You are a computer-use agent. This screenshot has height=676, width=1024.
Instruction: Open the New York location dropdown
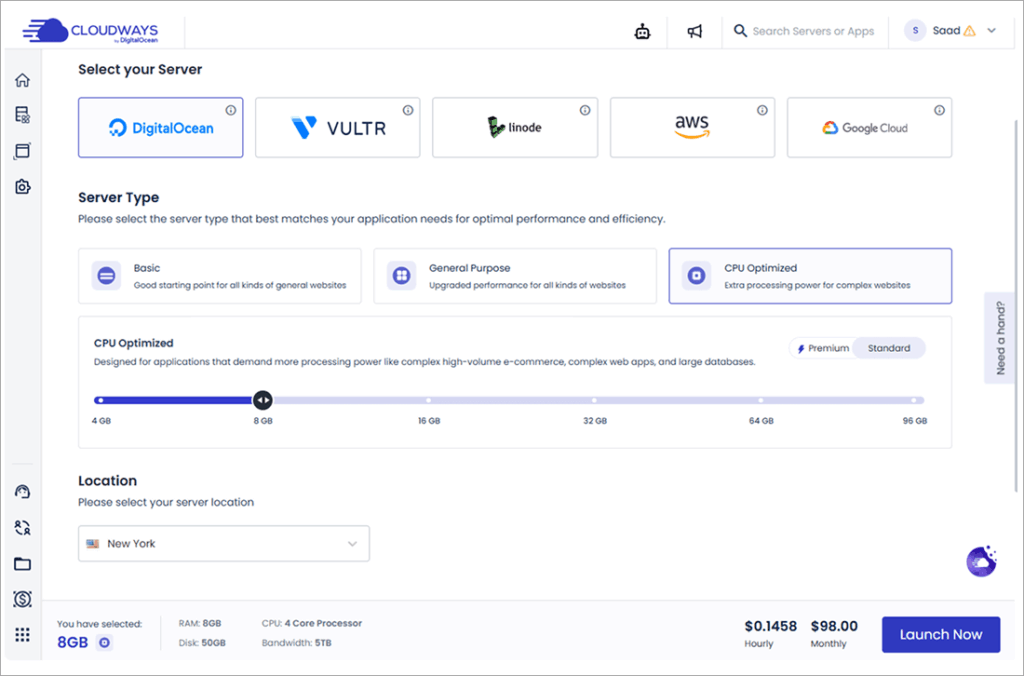(x=223, y=544)
